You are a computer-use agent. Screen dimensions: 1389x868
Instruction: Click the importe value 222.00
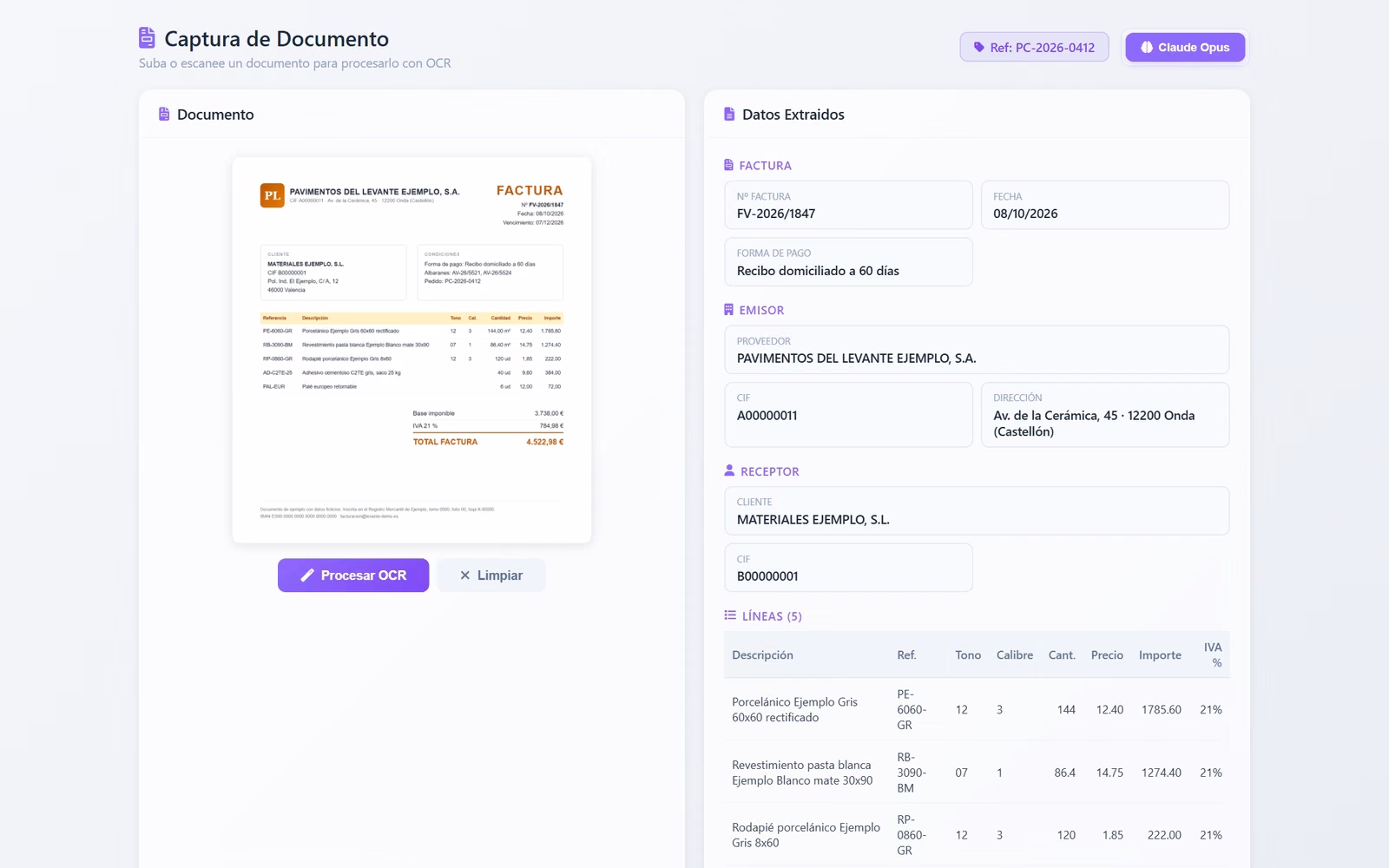(x=1164, y=835)
